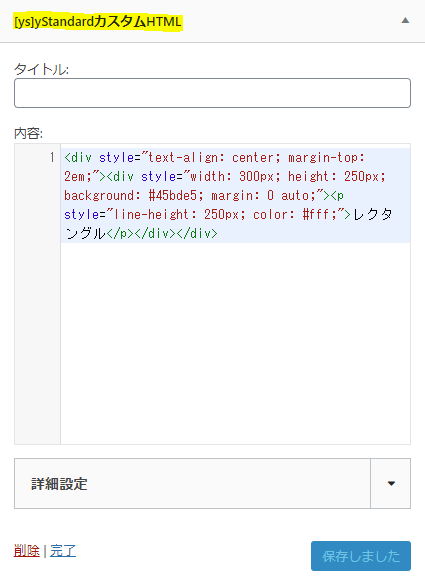
Task: Click the タイトル label text
Action: point(41,69)
